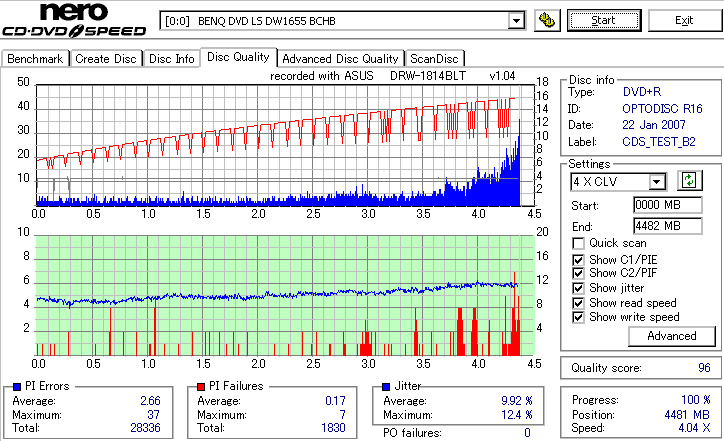This screenshot has width=724, height=441.
Task: Select the Disc Quality tab
Action: (x=238, y=57)
